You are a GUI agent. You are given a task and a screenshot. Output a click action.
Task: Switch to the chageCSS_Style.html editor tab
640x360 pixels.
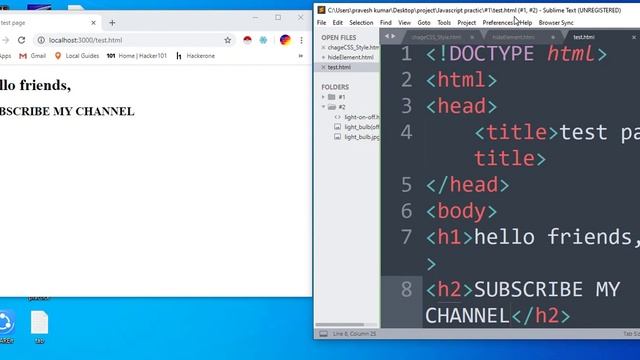click(436, 37)
